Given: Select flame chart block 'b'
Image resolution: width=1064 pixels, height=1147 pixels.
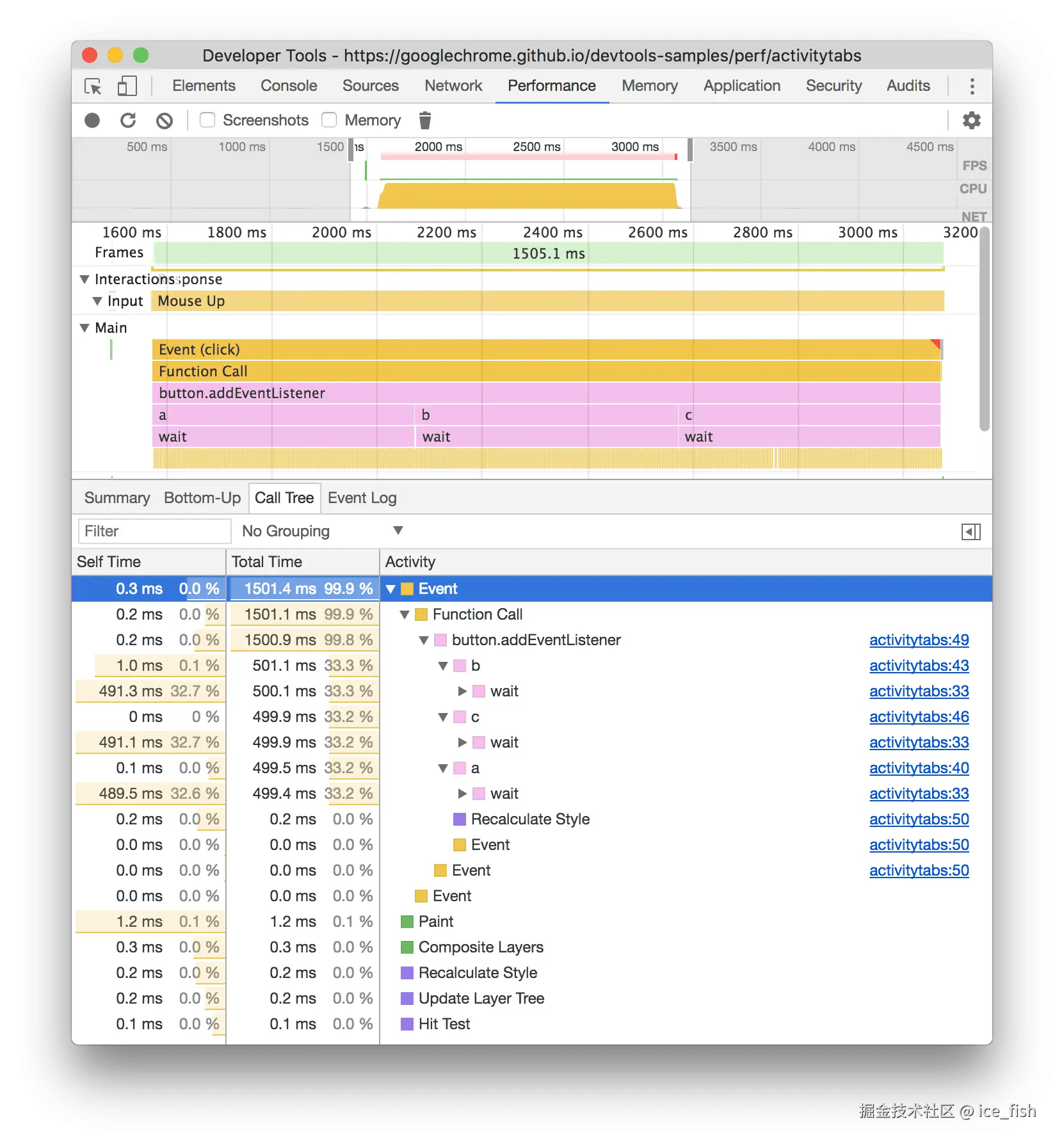Looking at the screenshot, I should [546, 415].
